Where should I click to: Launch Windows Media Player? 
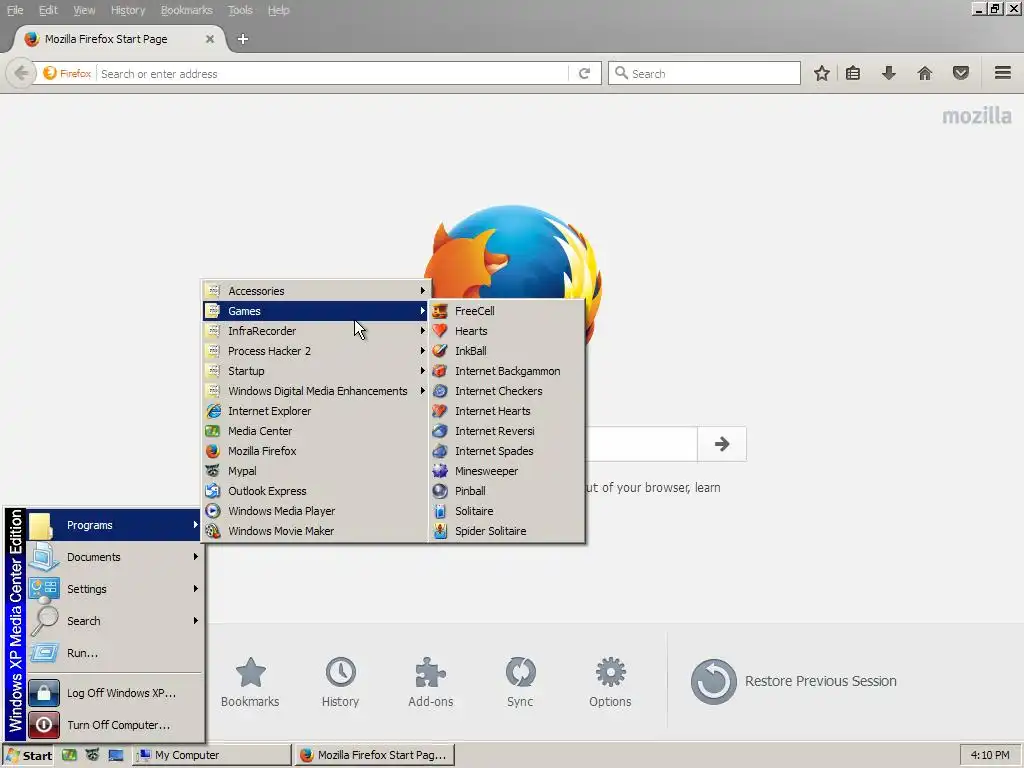pyautogui.click(x=315, y=511)
